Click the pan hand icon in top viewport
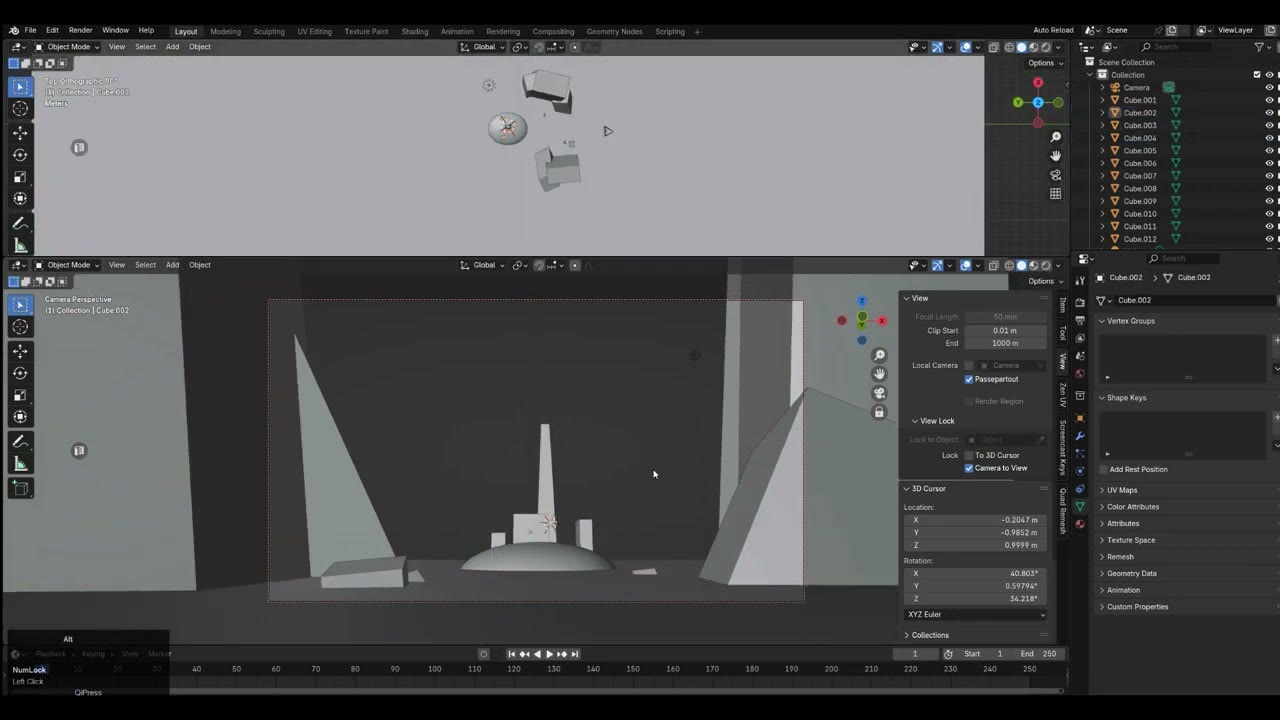The image size is (1280, 720). tap(1055, 156)
